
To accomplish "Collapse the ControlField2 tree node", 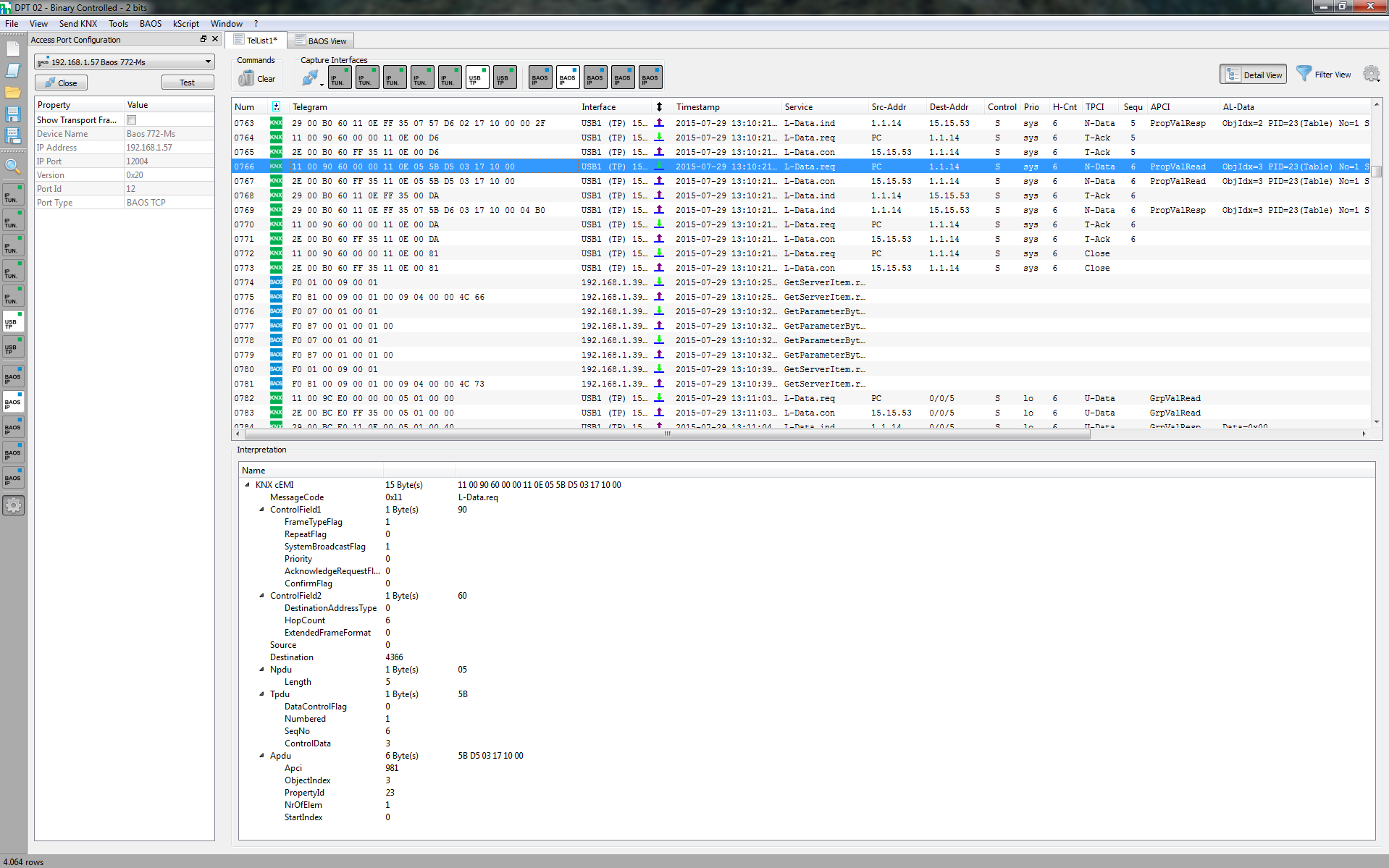I will [x=261, y=596].
